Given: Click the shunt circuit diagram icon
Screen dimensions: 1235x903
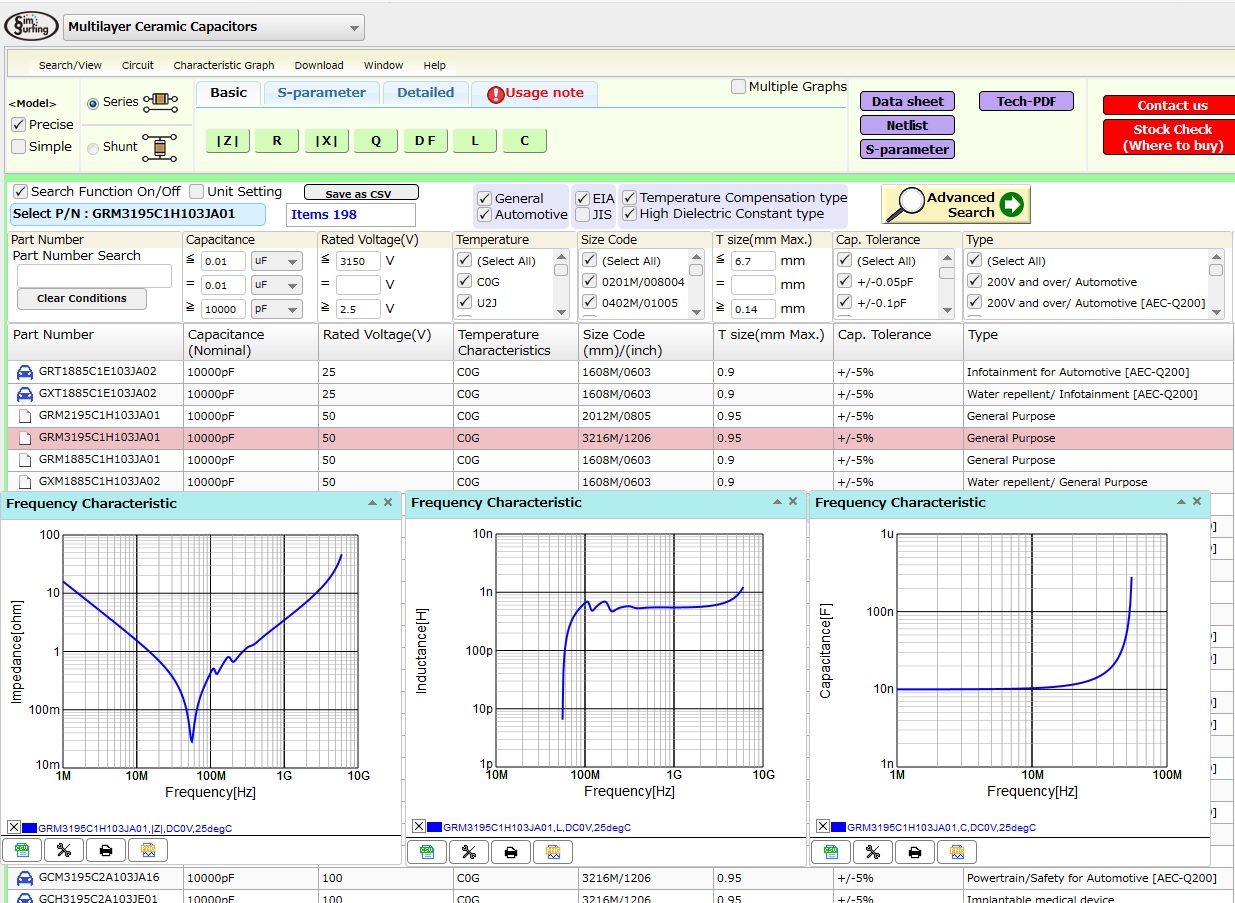Looking at the screenshot, I should pyautogui.click(x=161, y=147).
